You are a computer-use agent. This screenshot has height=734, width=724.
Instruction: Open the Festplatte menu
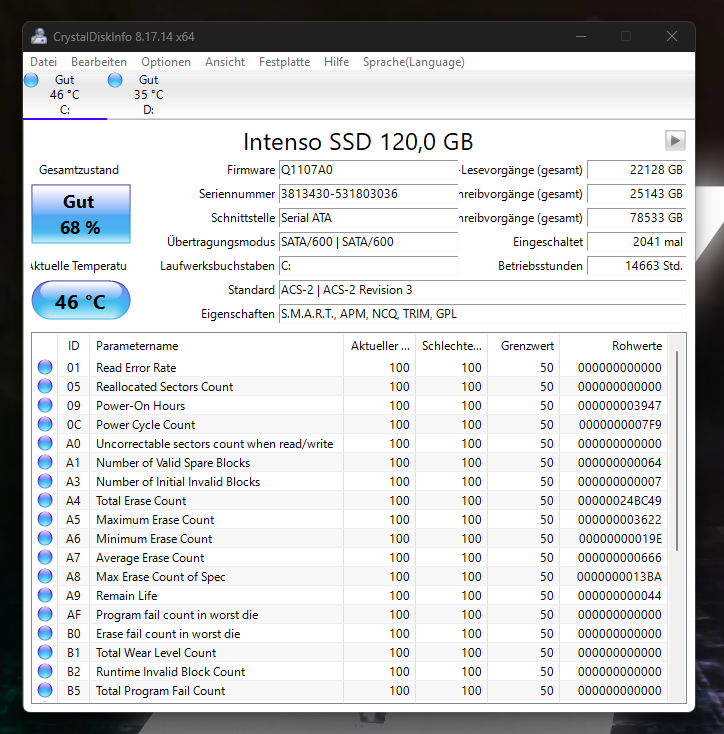tap(285, 62)
